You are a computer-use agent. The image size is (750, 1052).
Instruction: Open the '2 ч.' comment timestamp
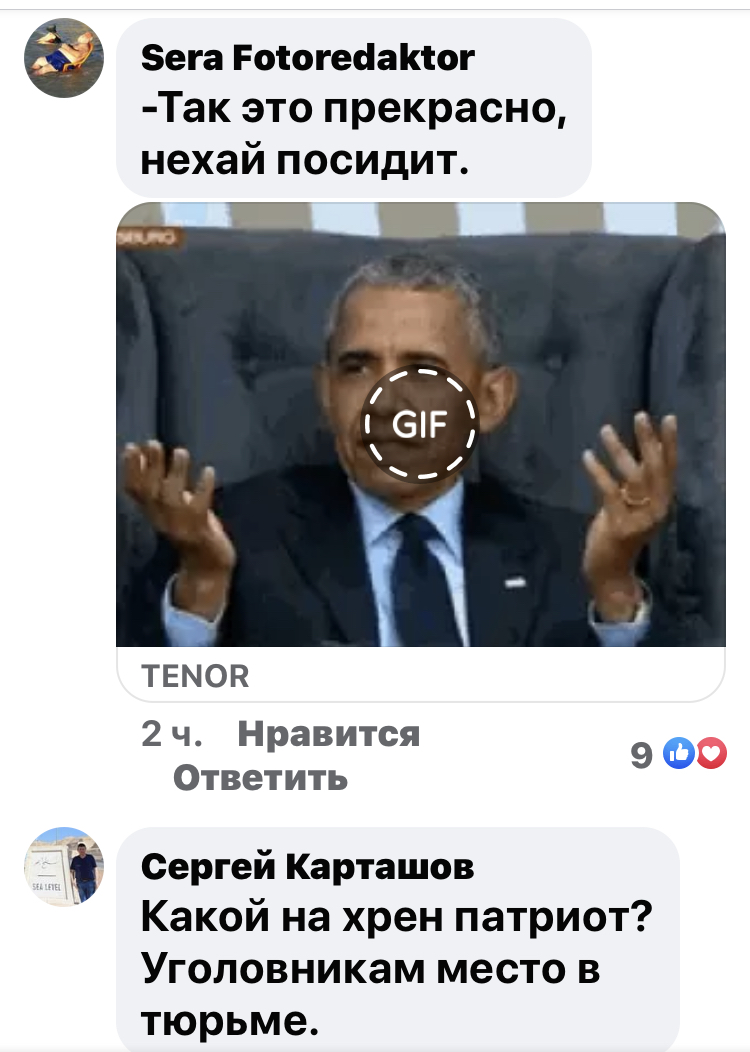171,733
